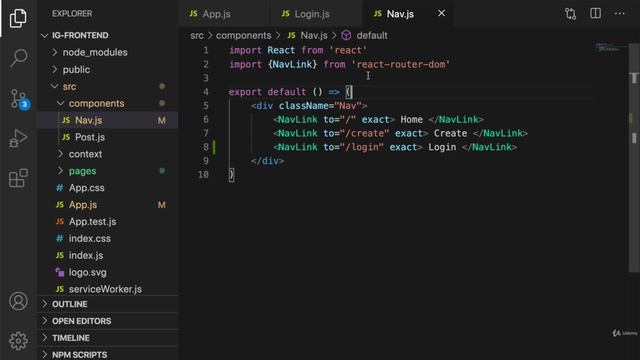The image size is (640, 360).
Task: Open App.test.js in the file tree
Action: coord(108,222)
